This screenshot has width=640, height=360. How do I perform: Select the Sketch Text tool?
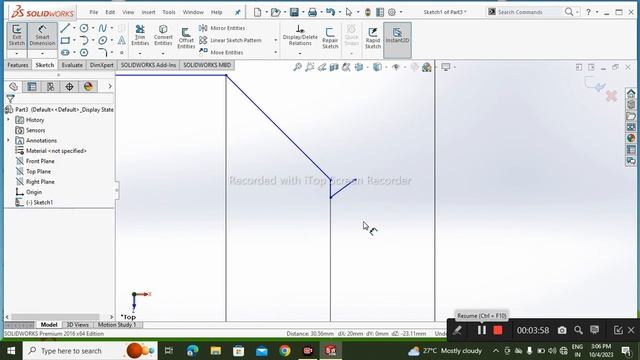pos(122,40)
